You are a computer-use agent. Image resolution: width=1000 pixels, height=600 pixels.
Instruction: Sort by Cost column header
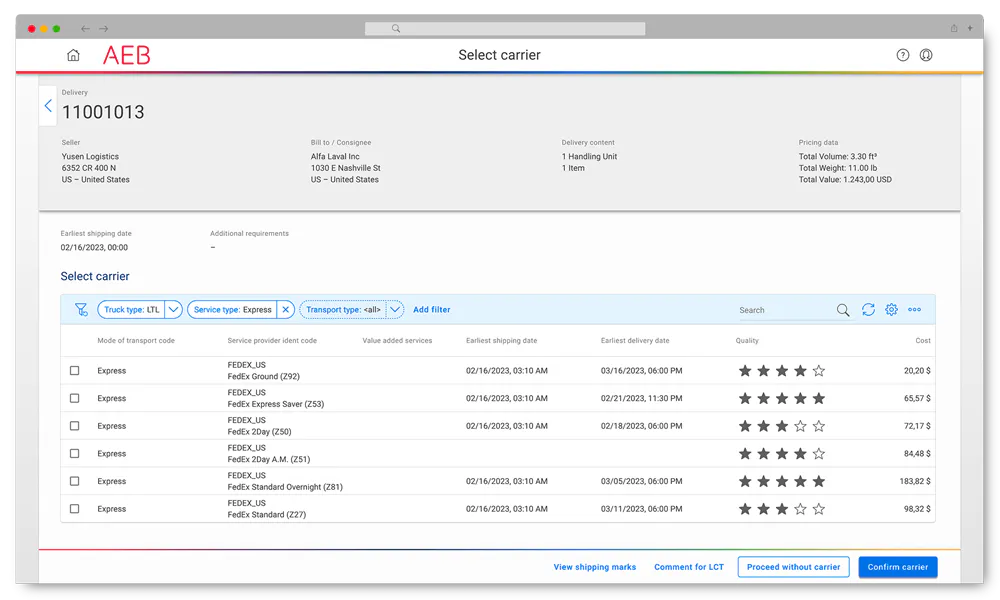tap(923, 340)
